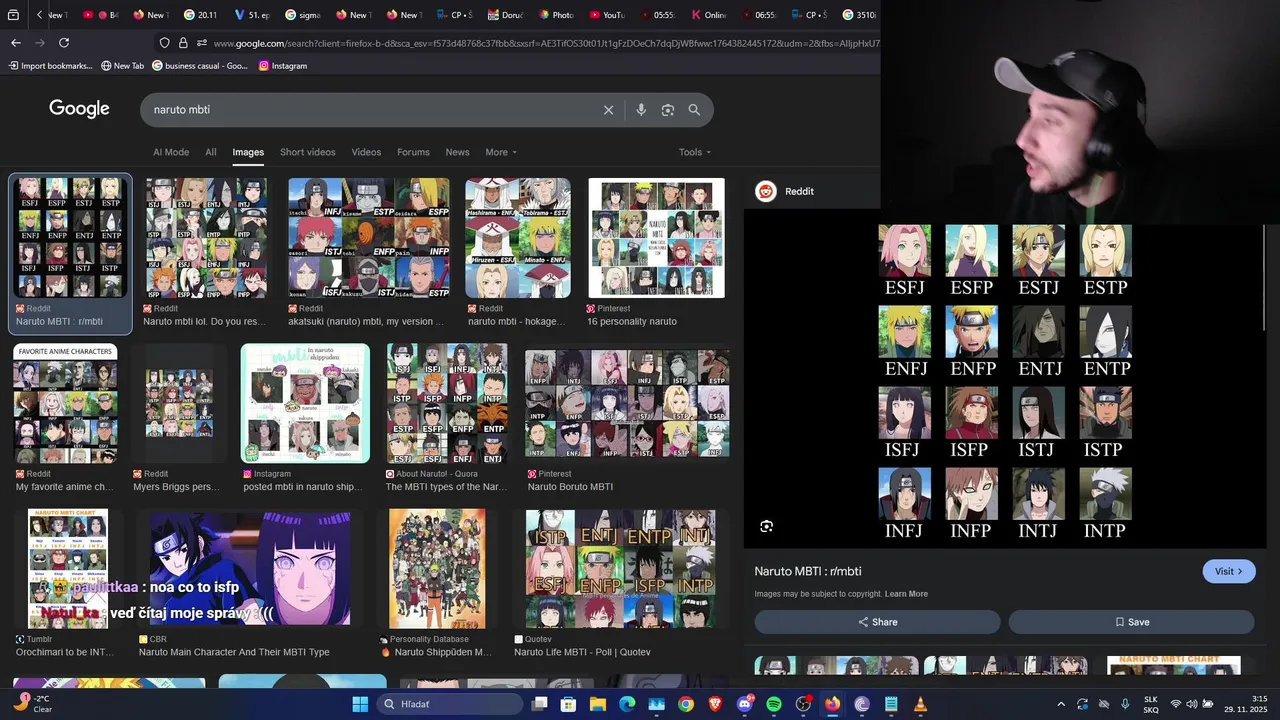The image size is (1280, 720).
Task: Select the Images tab
Action: [x=248, y=152]
